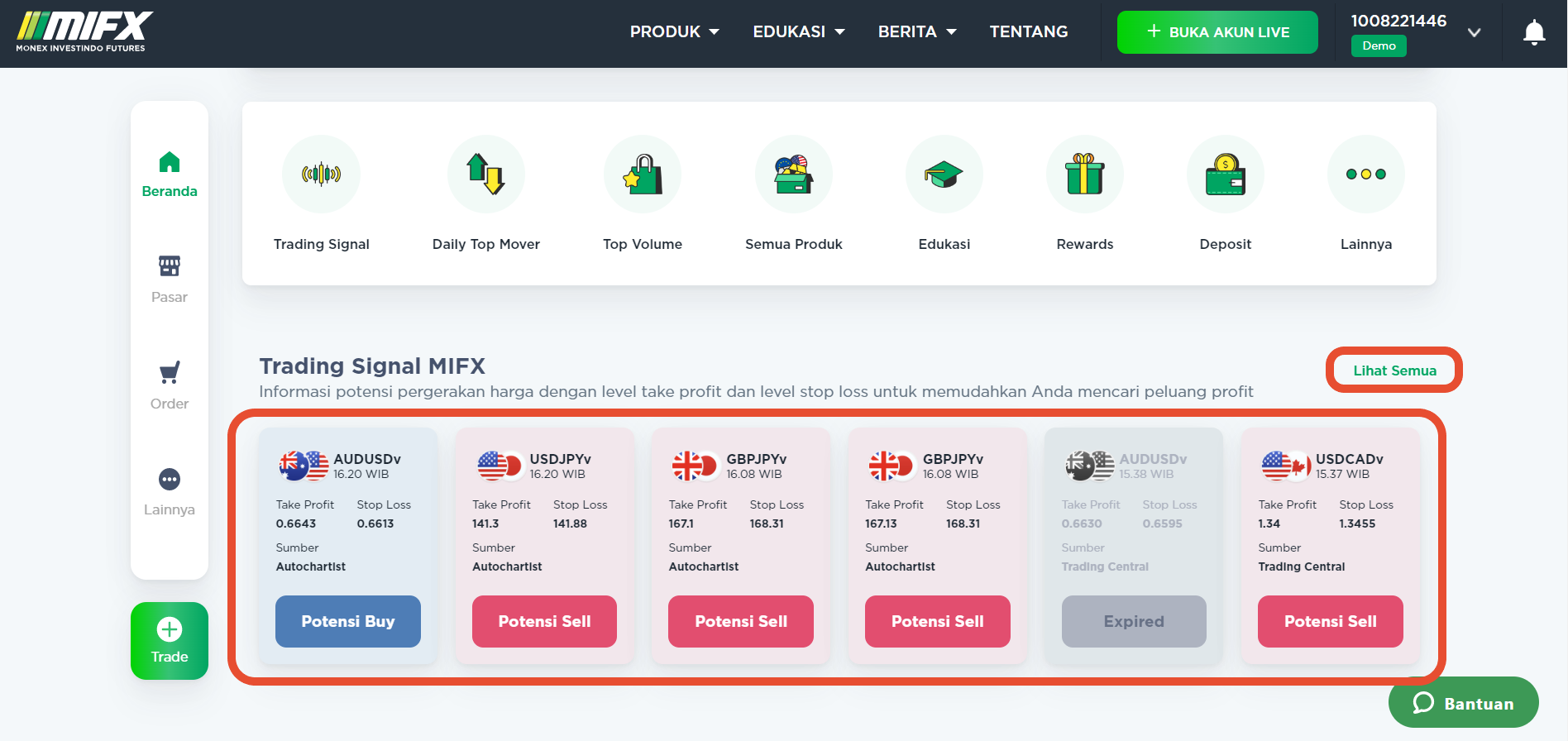Click the Stop Loss value 141.88
This screenshot has height=741, width=1568.
[570, 523]
